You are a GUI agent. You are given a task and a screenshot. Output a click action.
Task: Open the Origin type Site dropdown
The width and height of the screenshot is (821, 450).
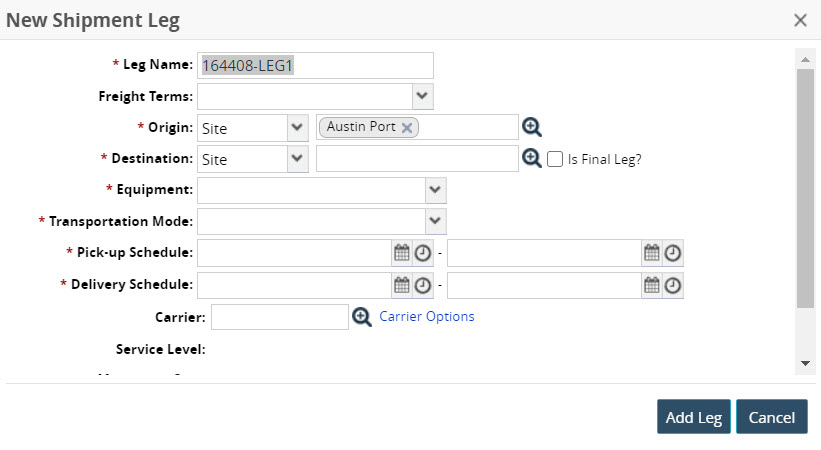[x=297, y=127]
